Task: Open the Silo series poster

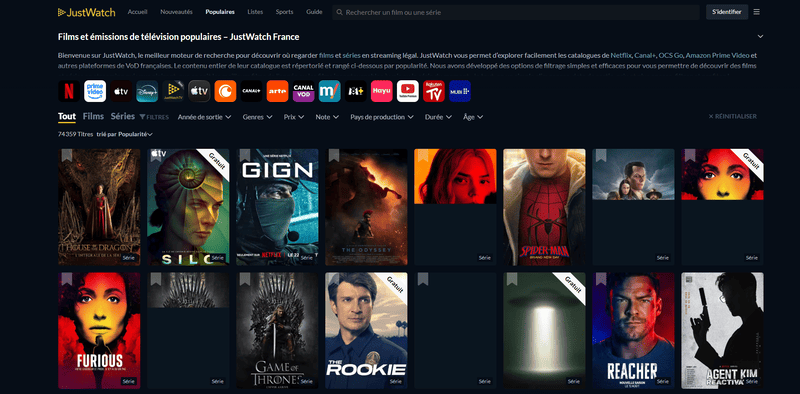Action: [x=188, y=207]
